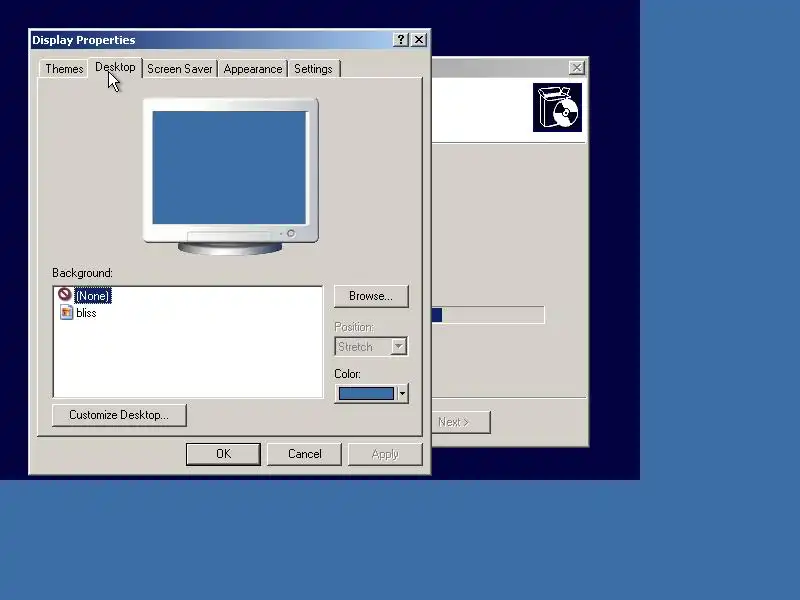
Task: Select the bliss background entry
Action: pyautogui.click(x=86, y=313)
